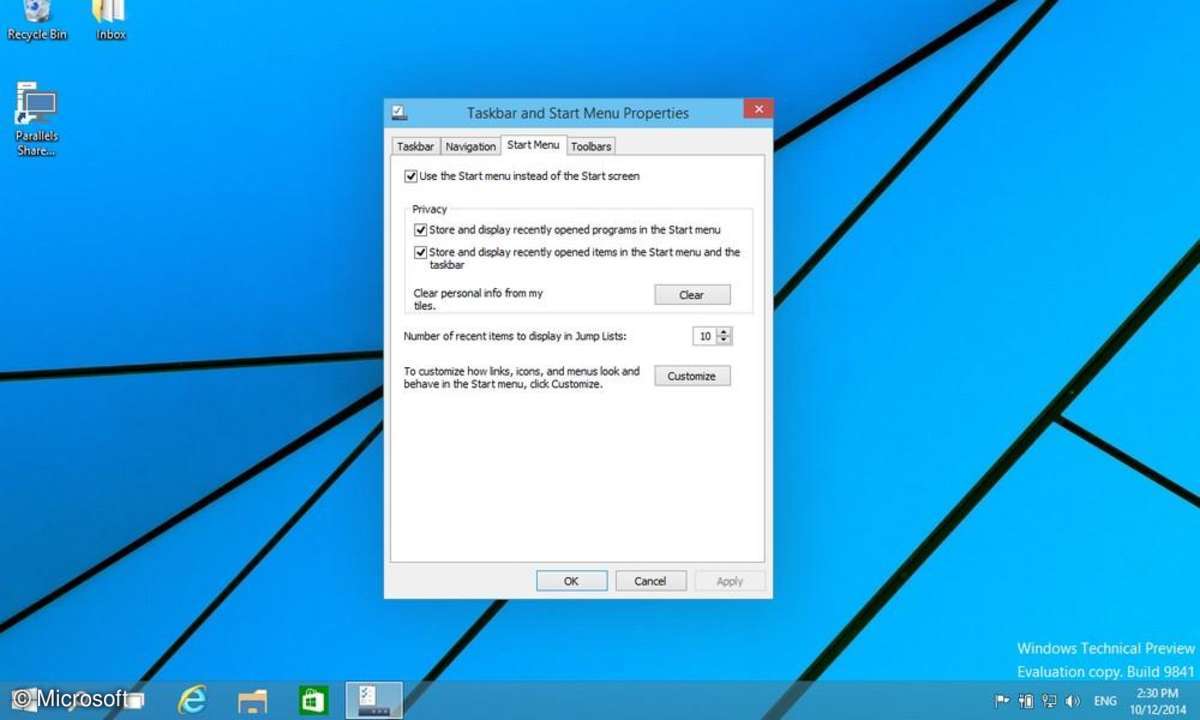Click the volume speaker tray icon
1200x720 pixels.
click(1073, 701)
